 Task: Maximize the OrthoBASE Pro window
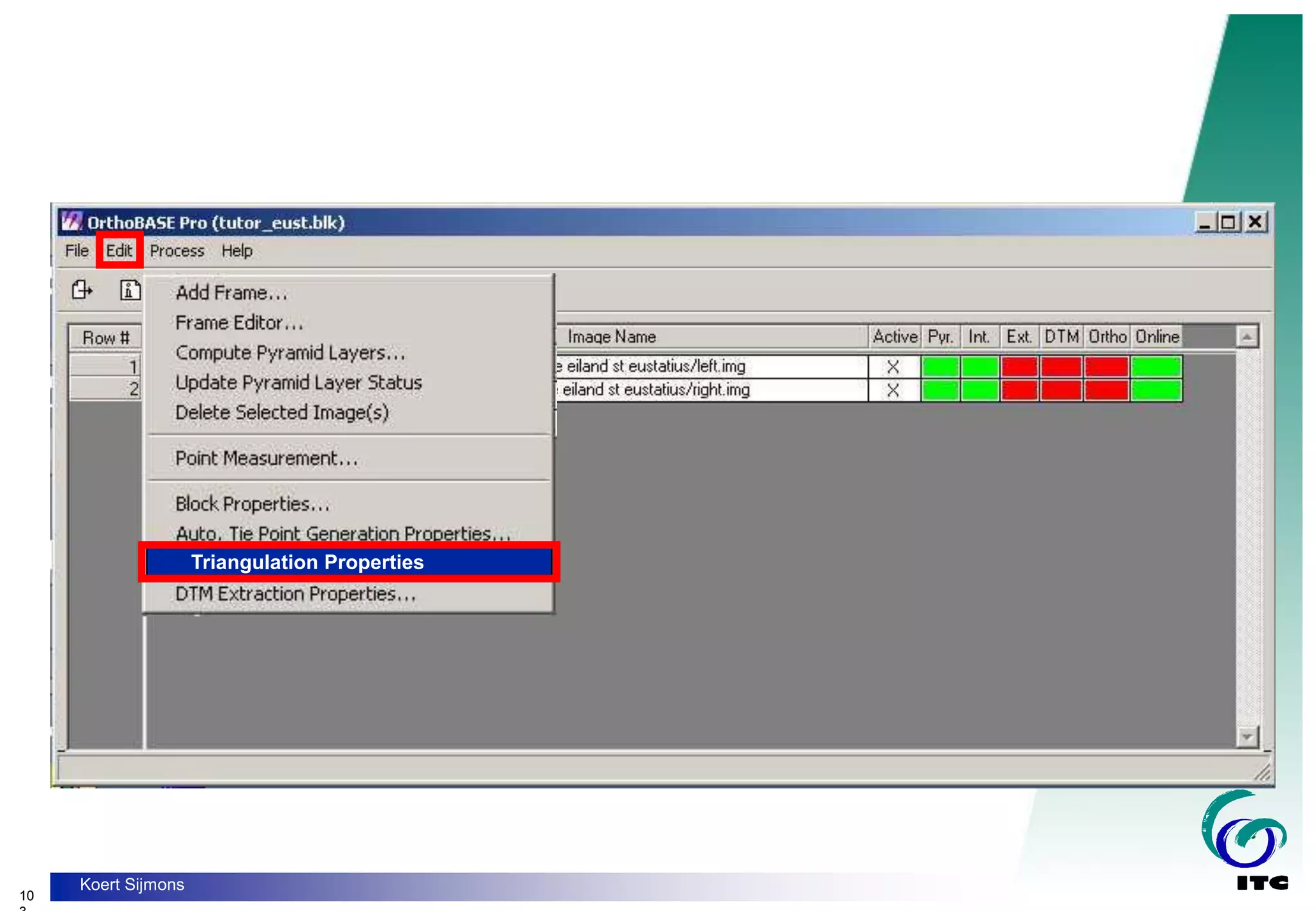(x=1228, y=222)
